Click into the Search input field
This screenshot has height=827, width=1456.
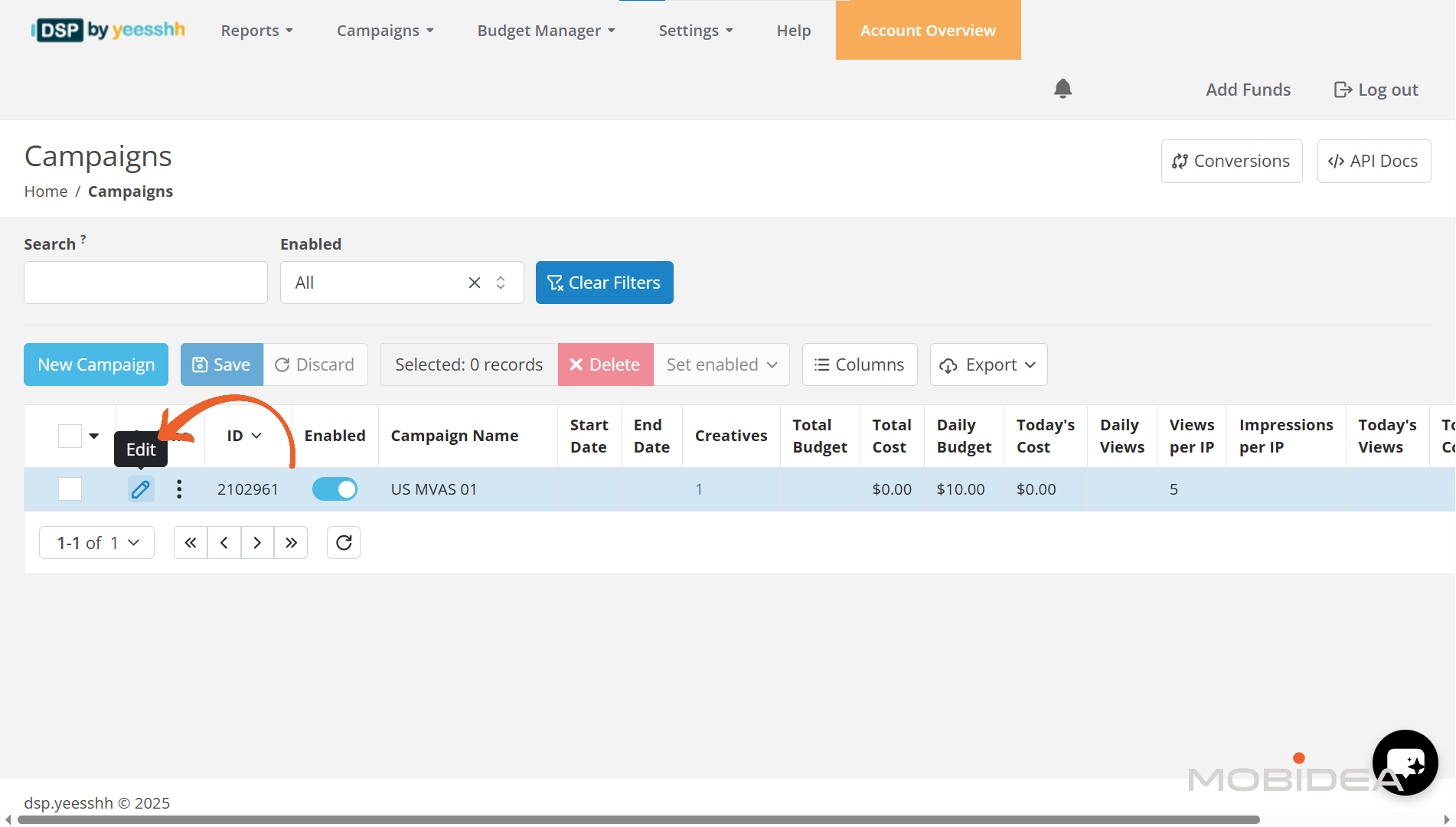click(x=145, y=283)
